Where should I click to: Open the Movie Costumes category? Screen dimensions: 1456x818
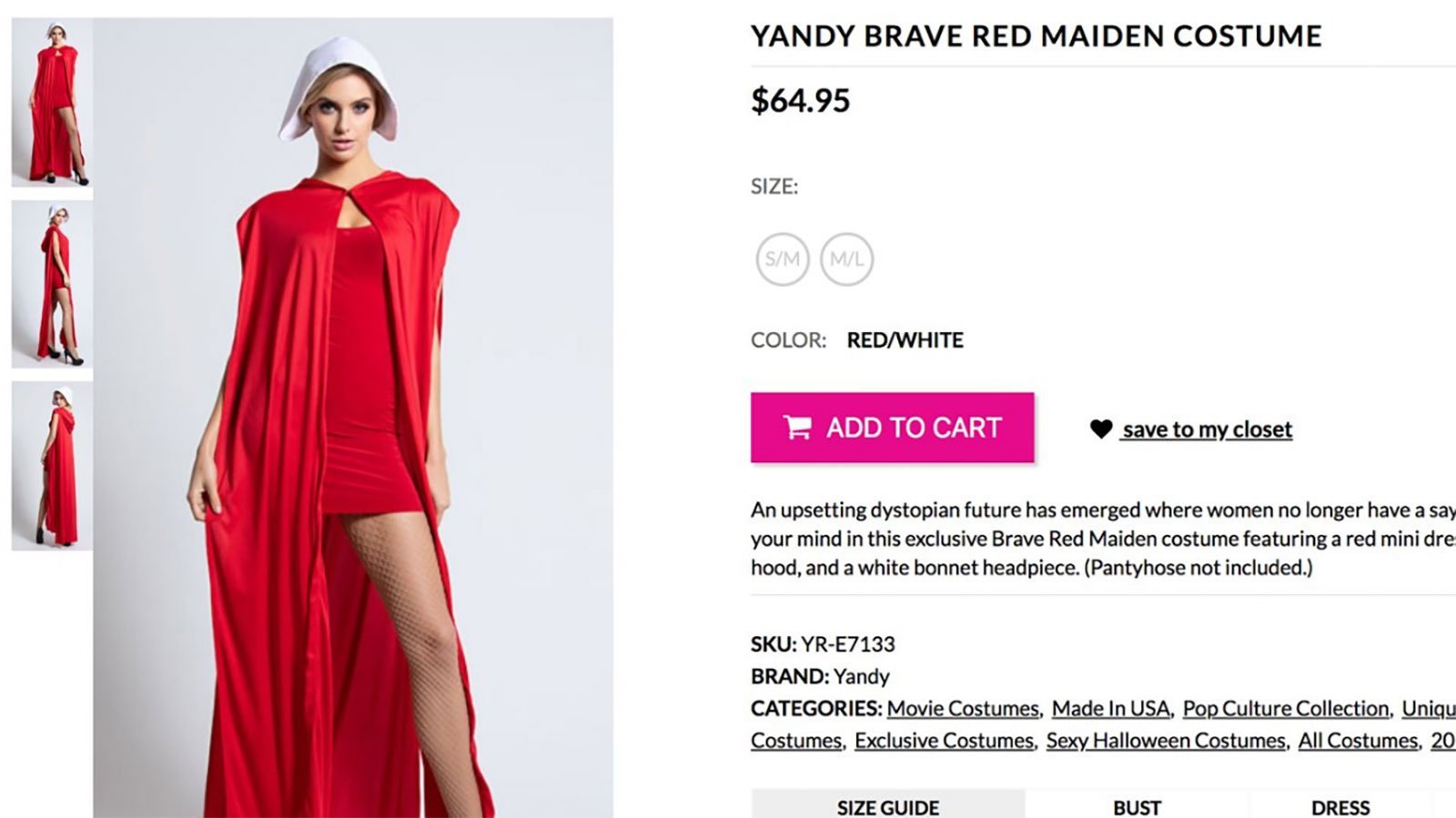[x=963, y=708]
